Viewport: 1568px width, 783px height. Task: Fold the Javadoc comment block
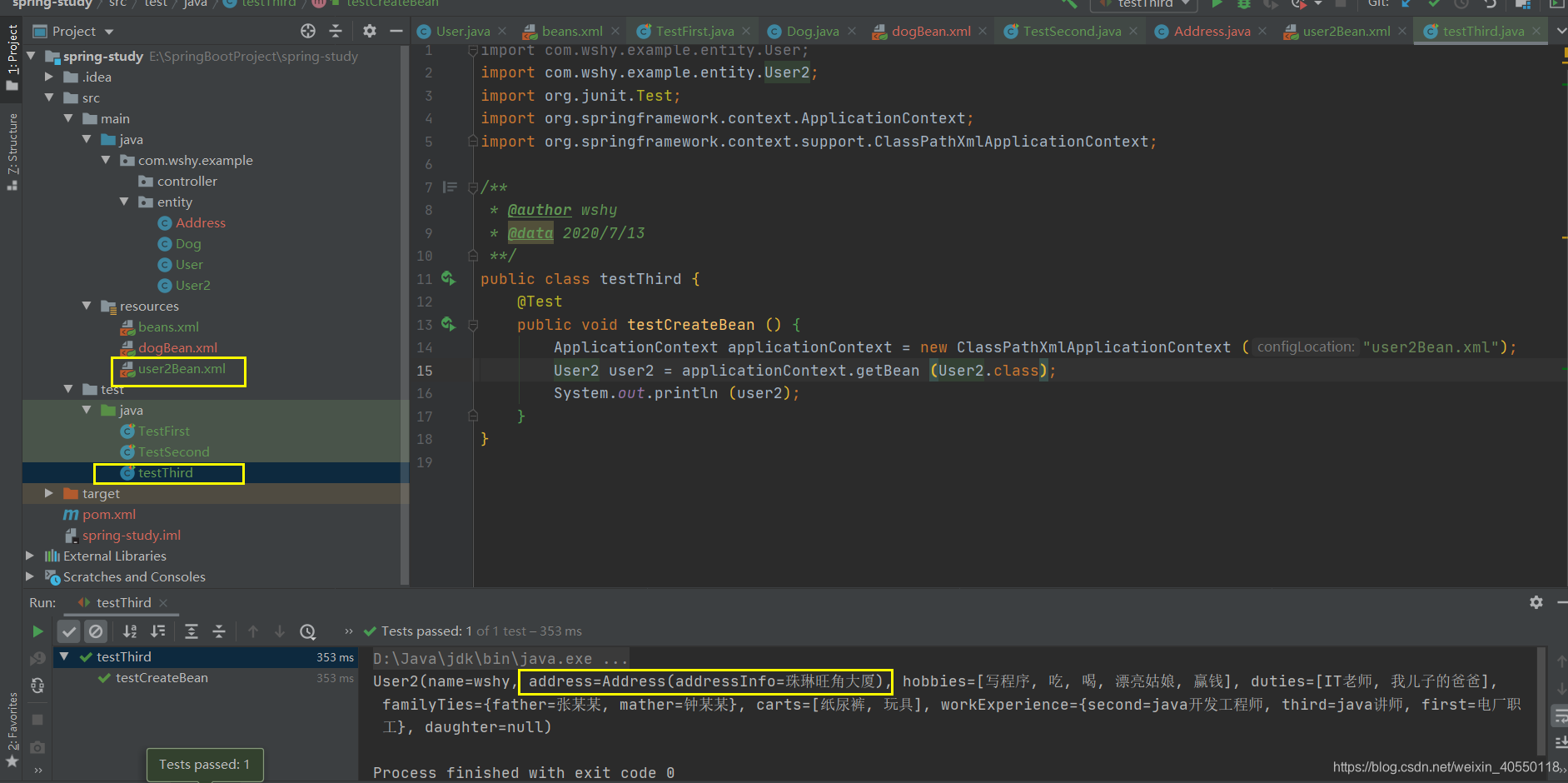(473, 188)
